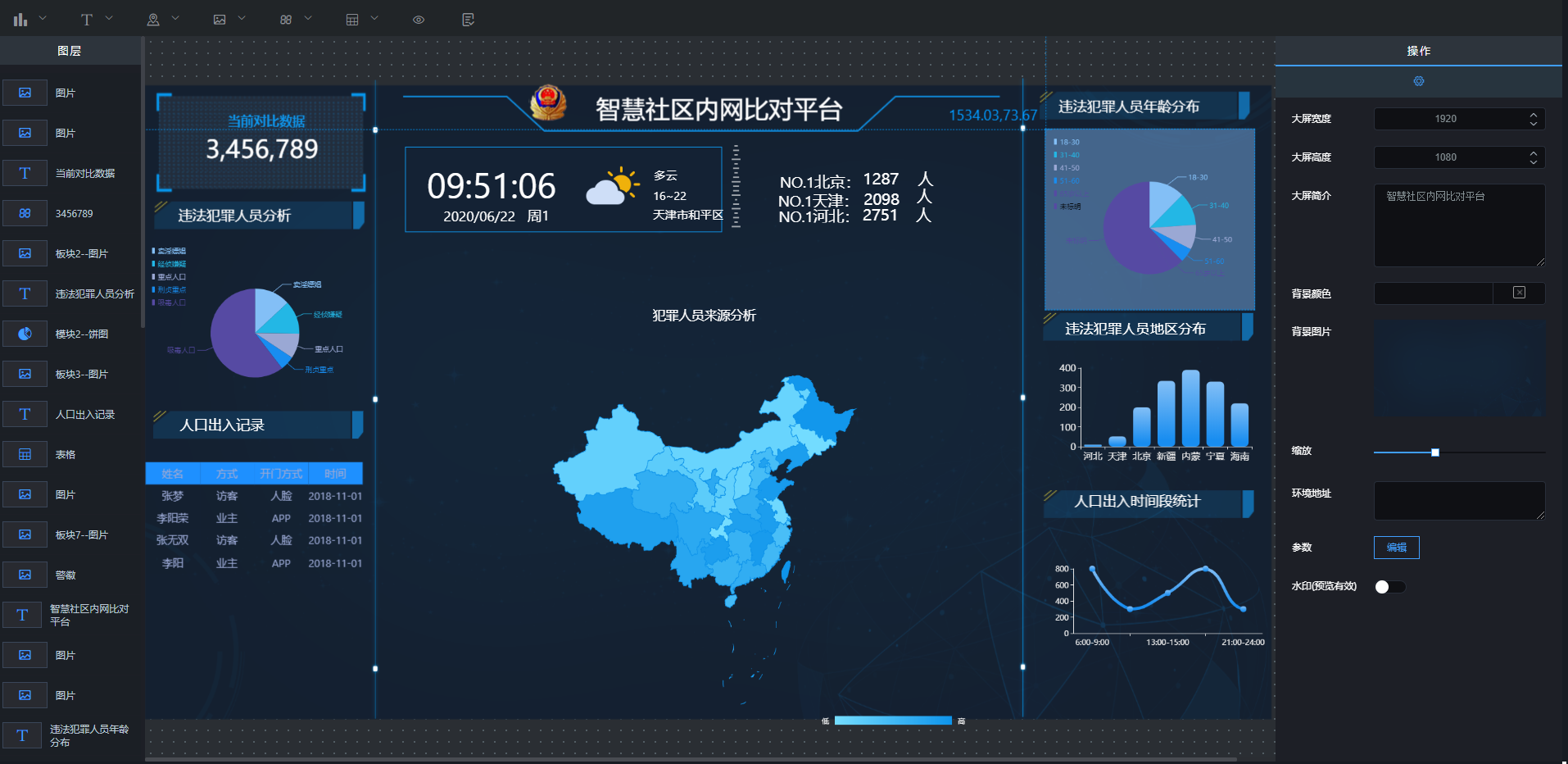Click the text component T icon
Screen dimensions: 1568x764
[87, 19]
